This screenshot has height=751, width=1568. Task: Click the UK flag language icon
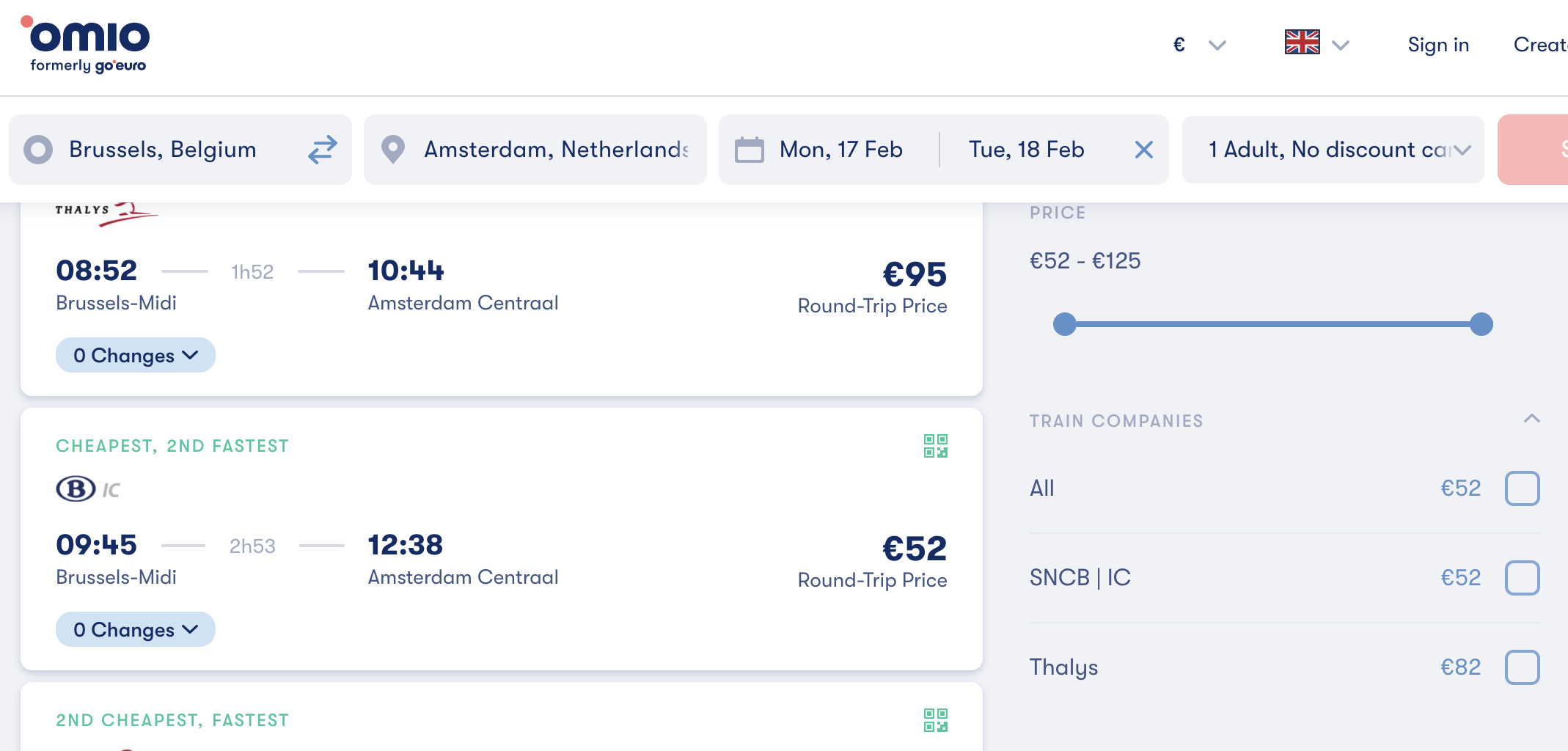[x=1302, y=43]
